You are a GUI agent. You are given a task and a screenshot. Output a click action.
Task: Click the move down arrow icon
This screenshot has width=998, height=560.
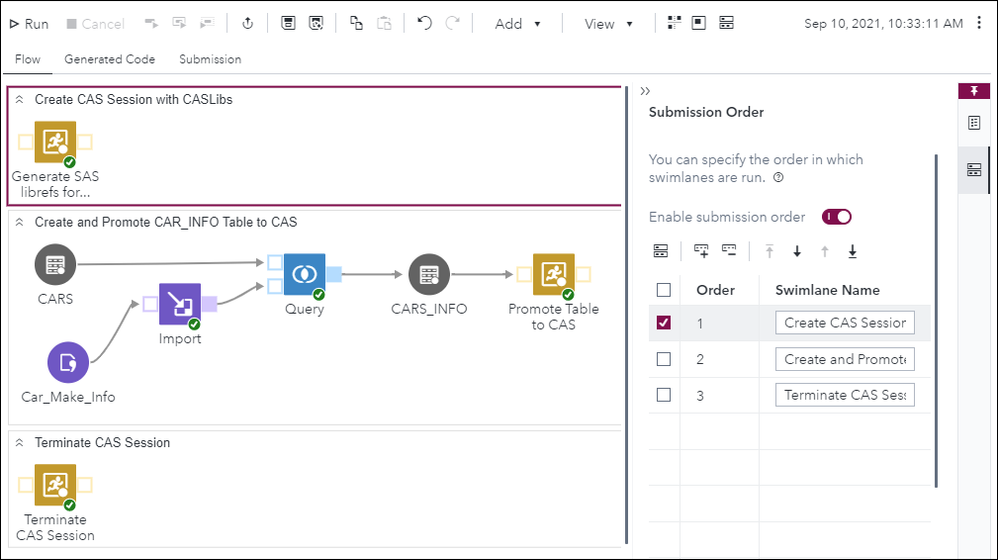797,251
